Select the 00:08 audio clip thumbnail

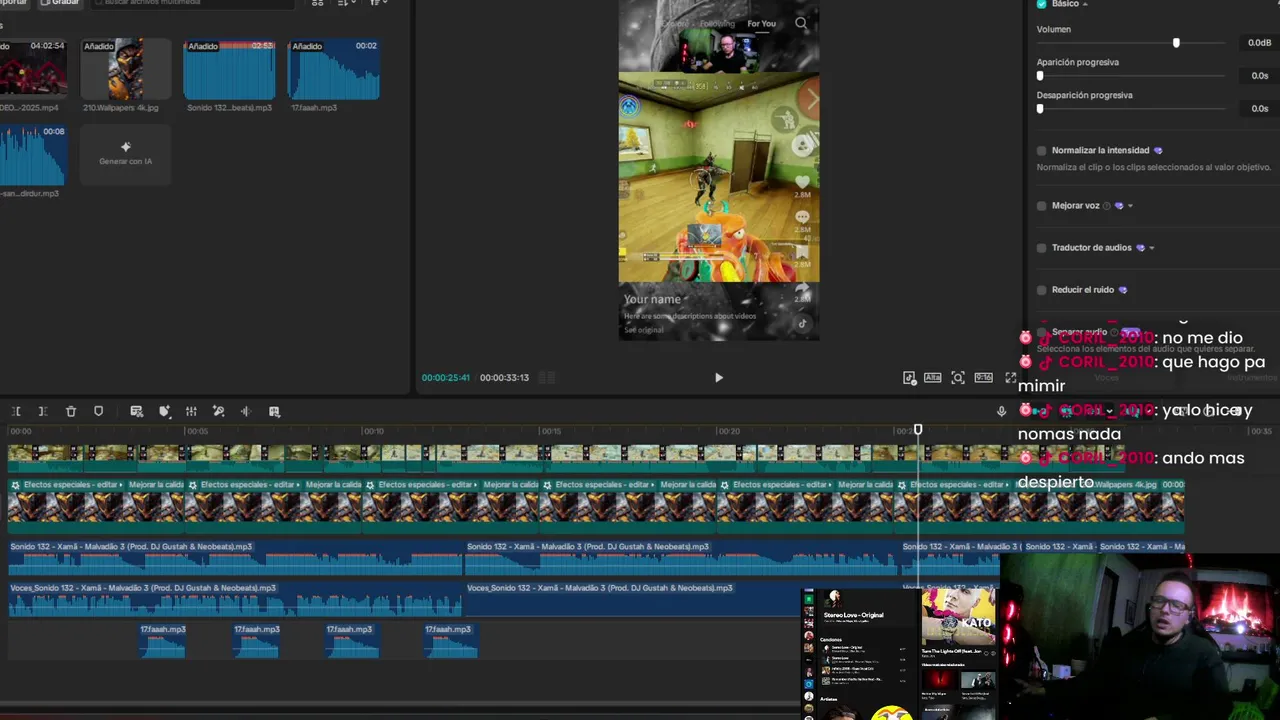pos(33,155)
